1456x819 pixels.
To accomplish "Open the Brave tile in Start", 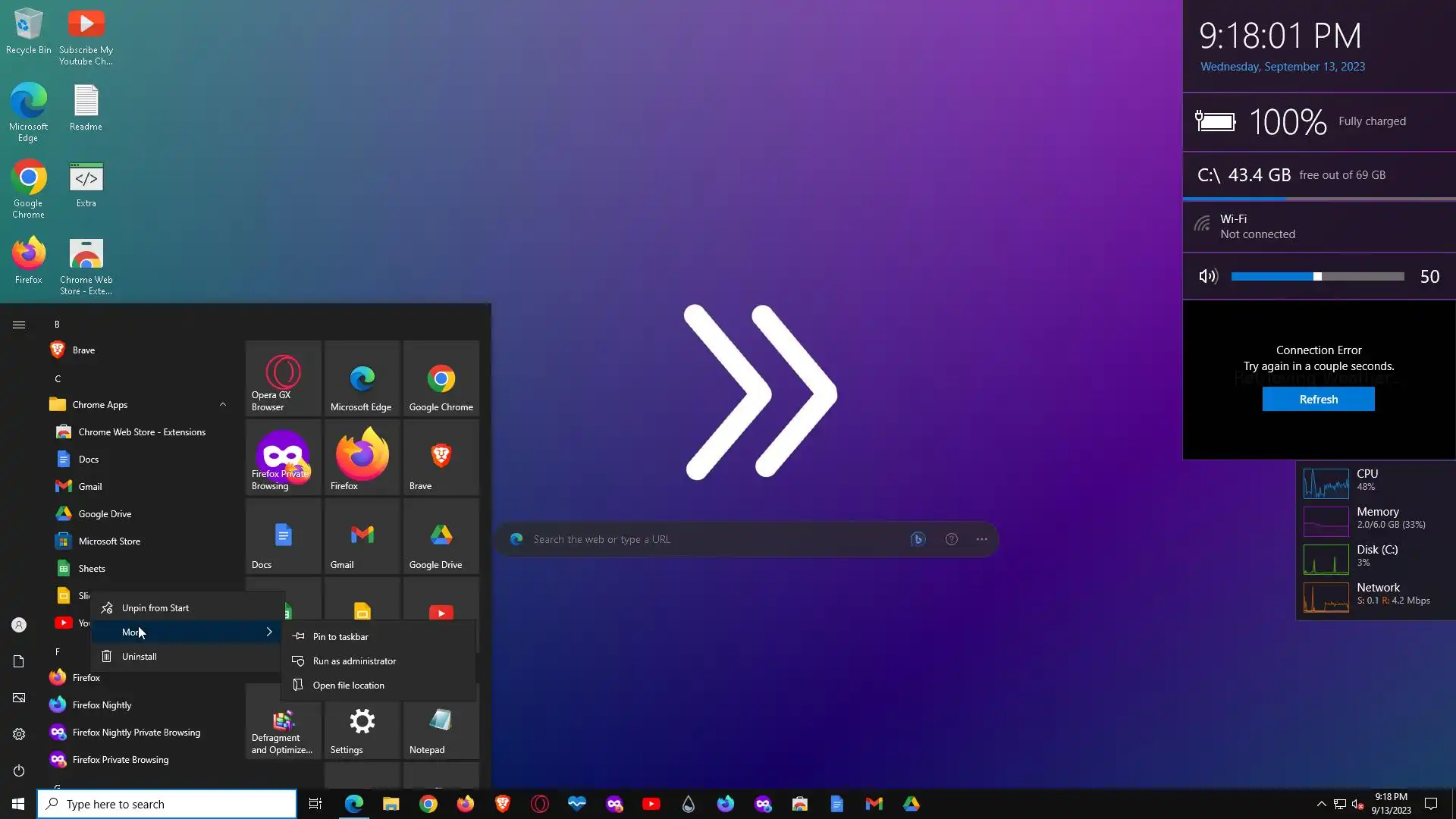I will coord(441,457).
